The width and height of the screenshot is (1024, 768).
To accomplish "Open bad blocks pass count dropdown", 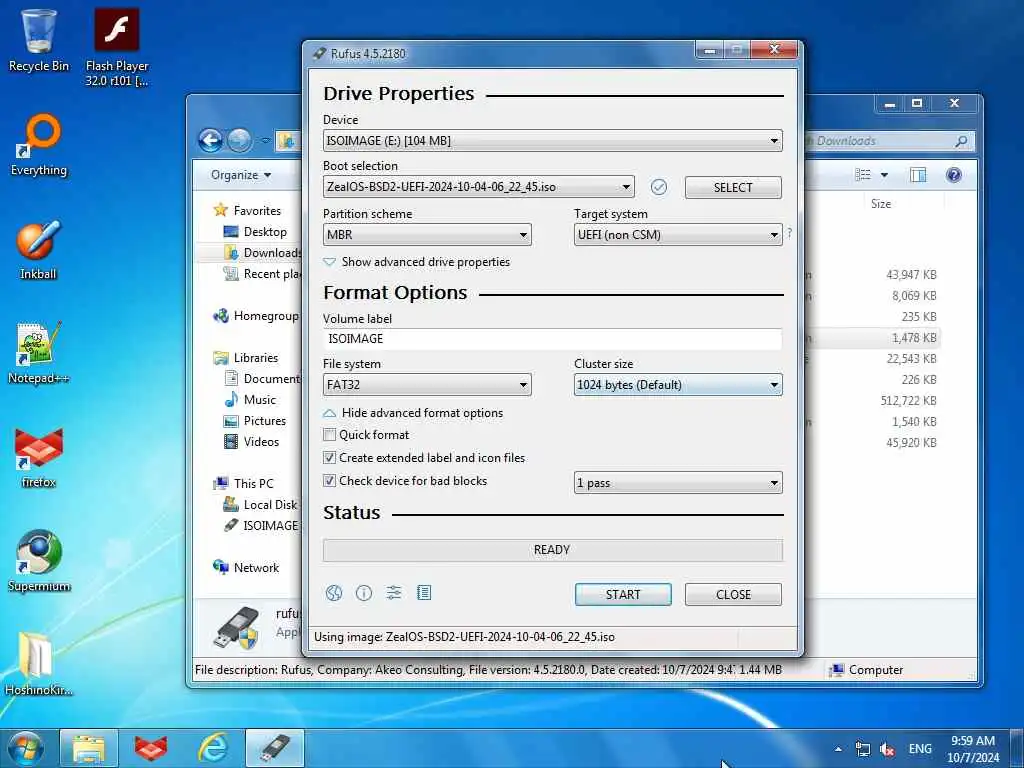I will 678,483.
